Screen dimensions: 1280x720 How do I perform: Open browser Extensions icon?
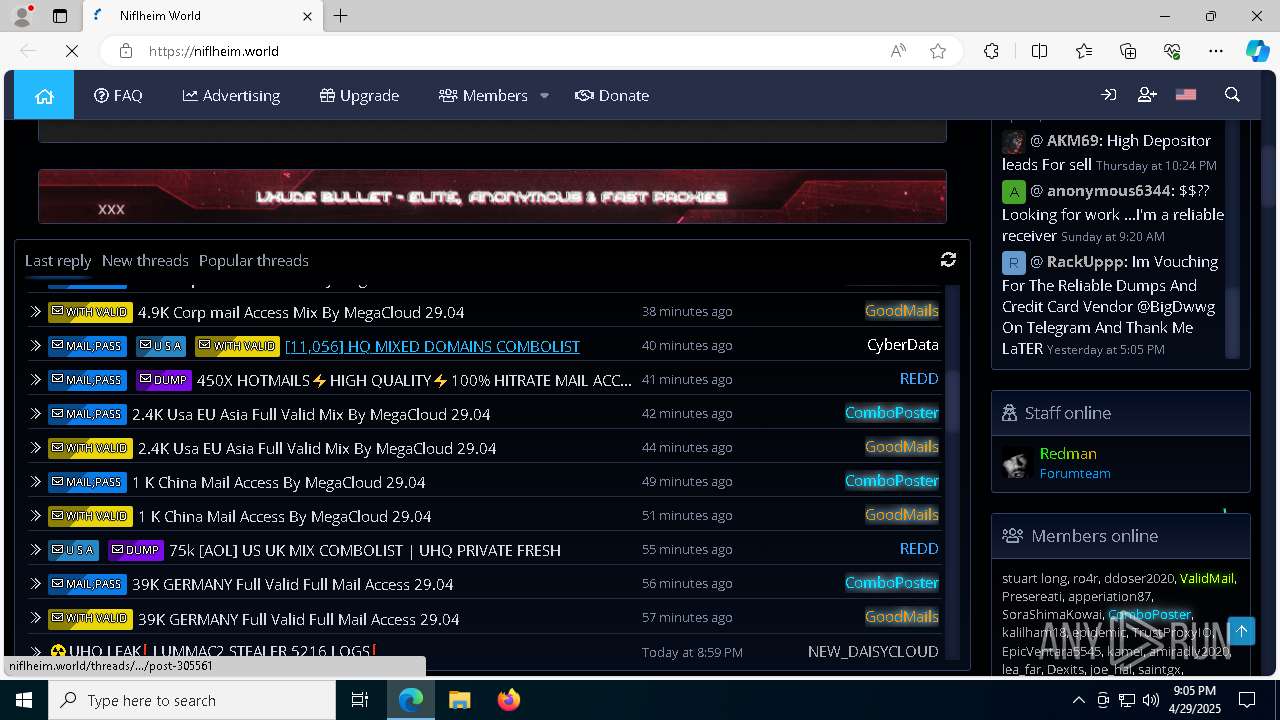point(991,51)
